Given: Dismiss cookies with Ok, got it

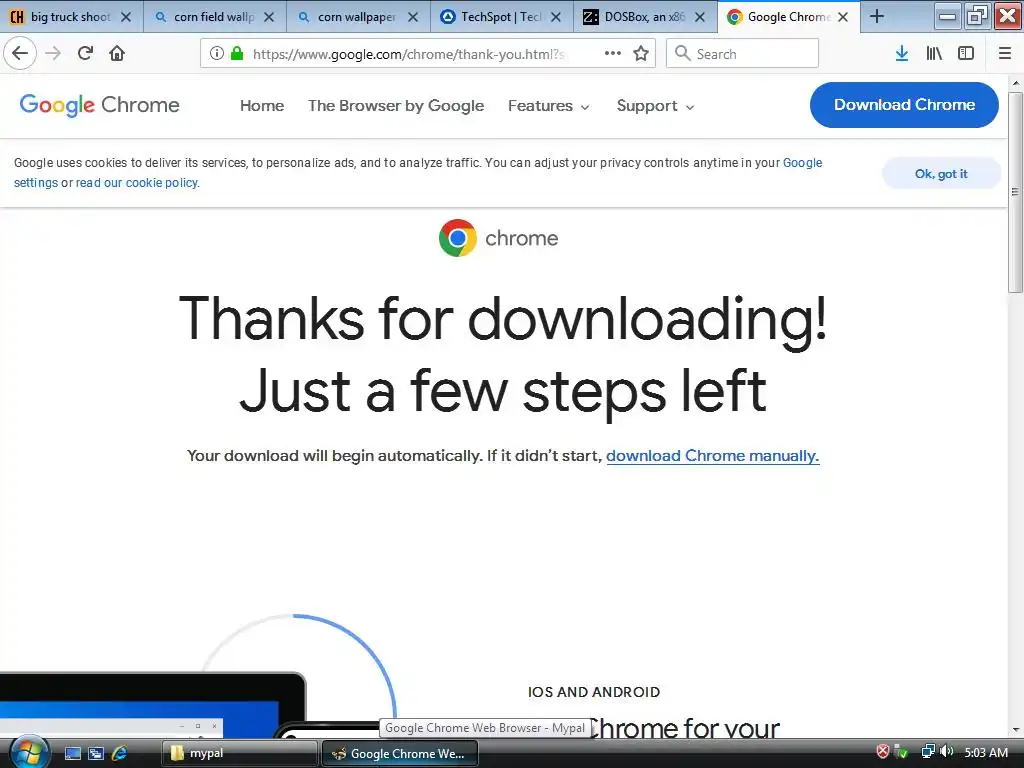Looking at the screenshot, I should point(941,174).
